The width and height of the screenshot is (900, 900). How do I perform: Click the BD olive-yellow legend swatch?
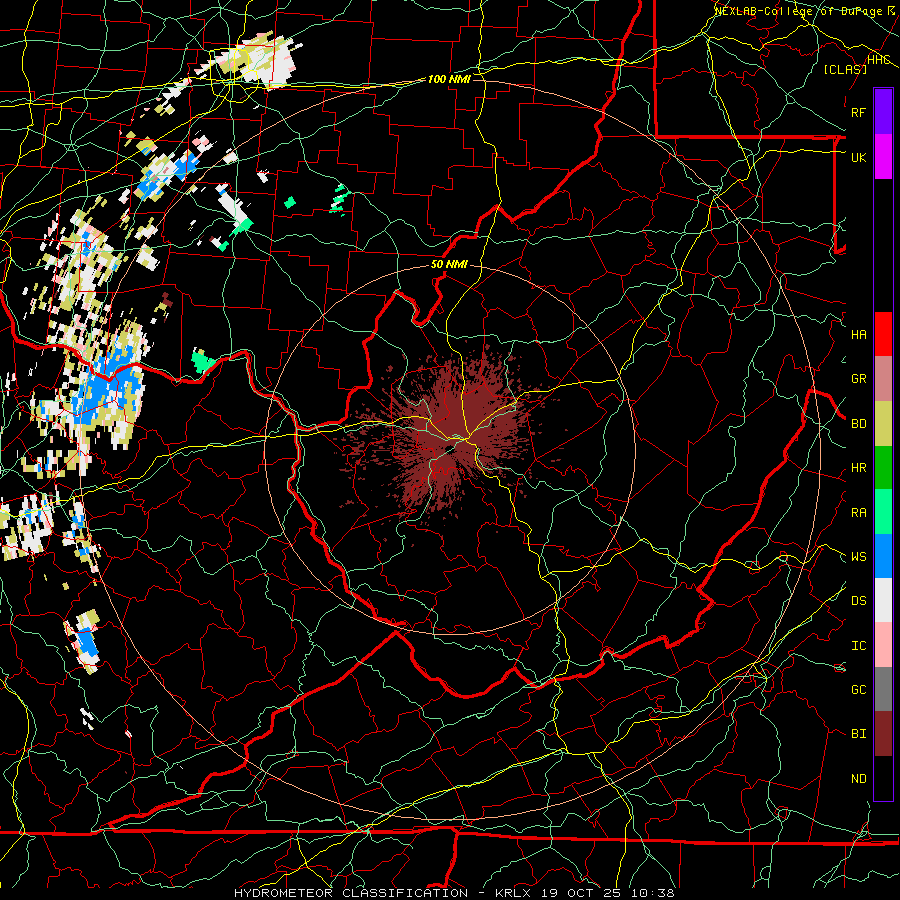[883, 424]
